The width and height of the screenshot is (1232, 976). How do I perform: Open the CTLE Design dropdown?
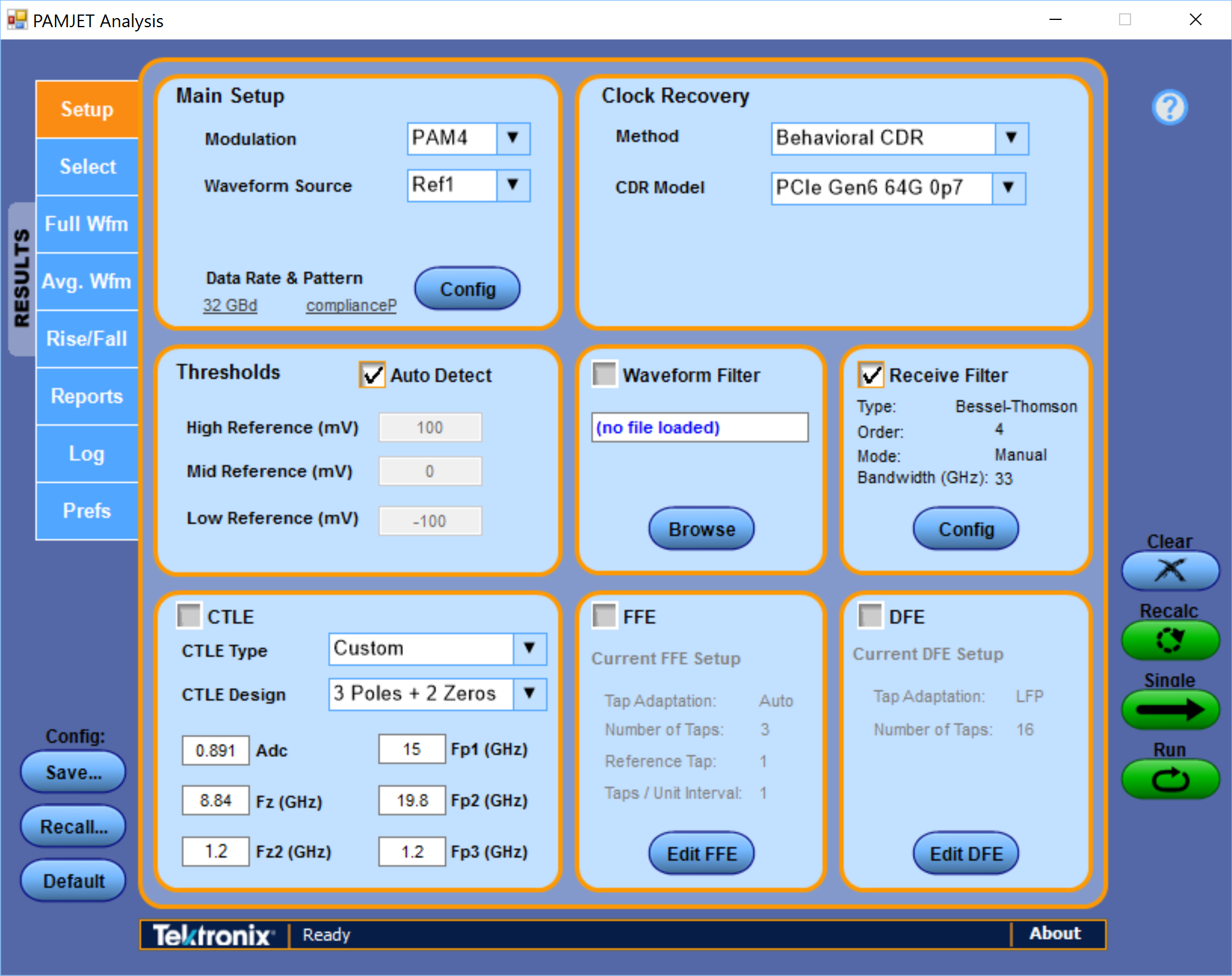click(529, 693)
